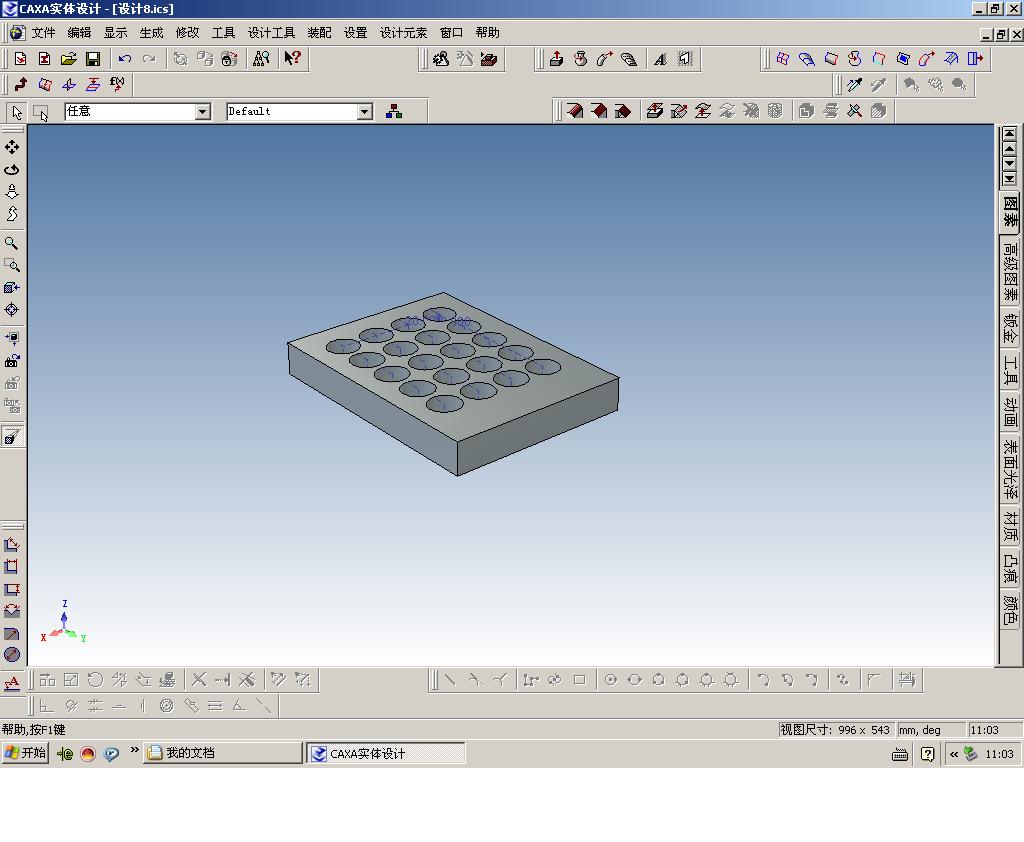Click the taskbar keyboard input icon

[900, 754]
